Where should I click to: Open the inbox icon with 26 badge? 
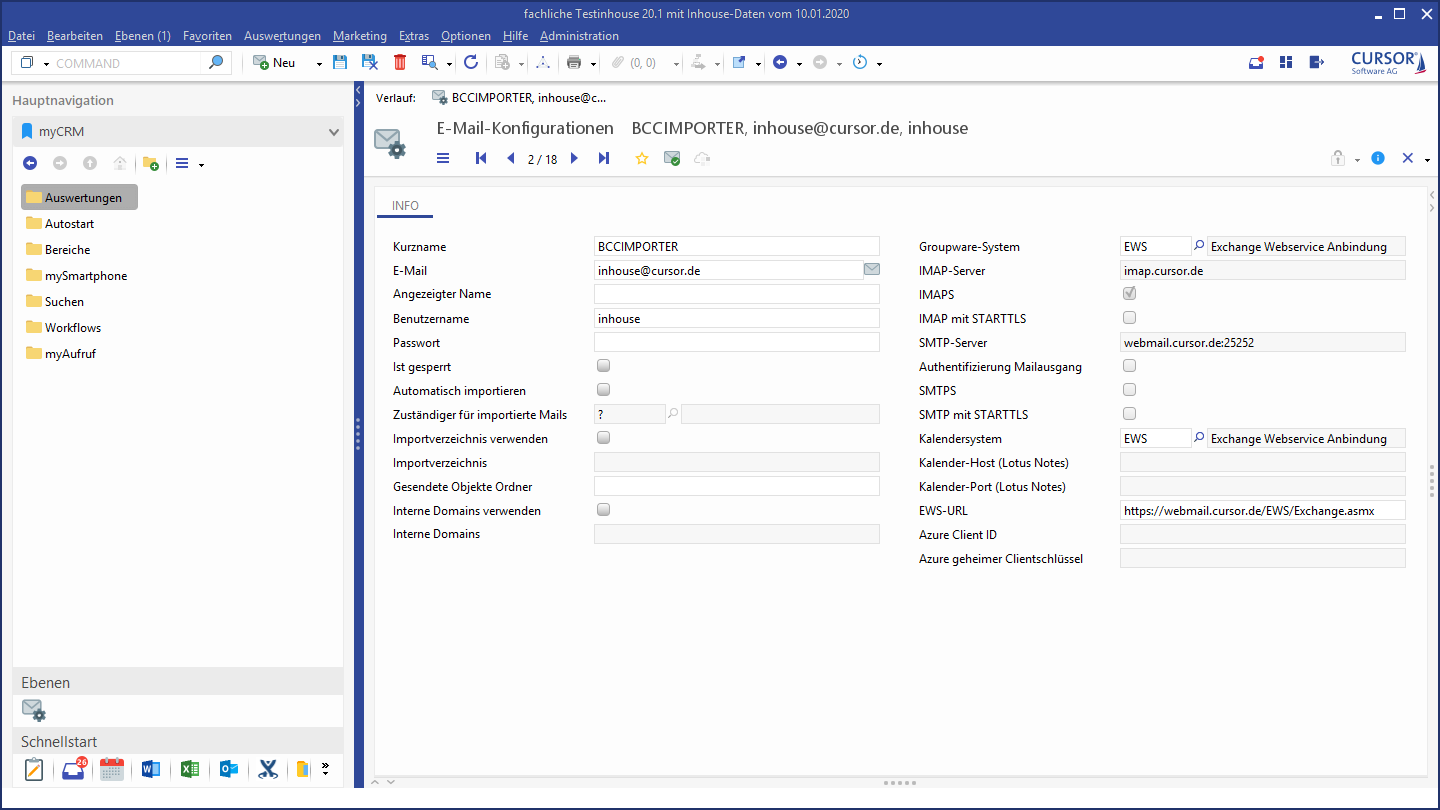[x=73, y=769]
